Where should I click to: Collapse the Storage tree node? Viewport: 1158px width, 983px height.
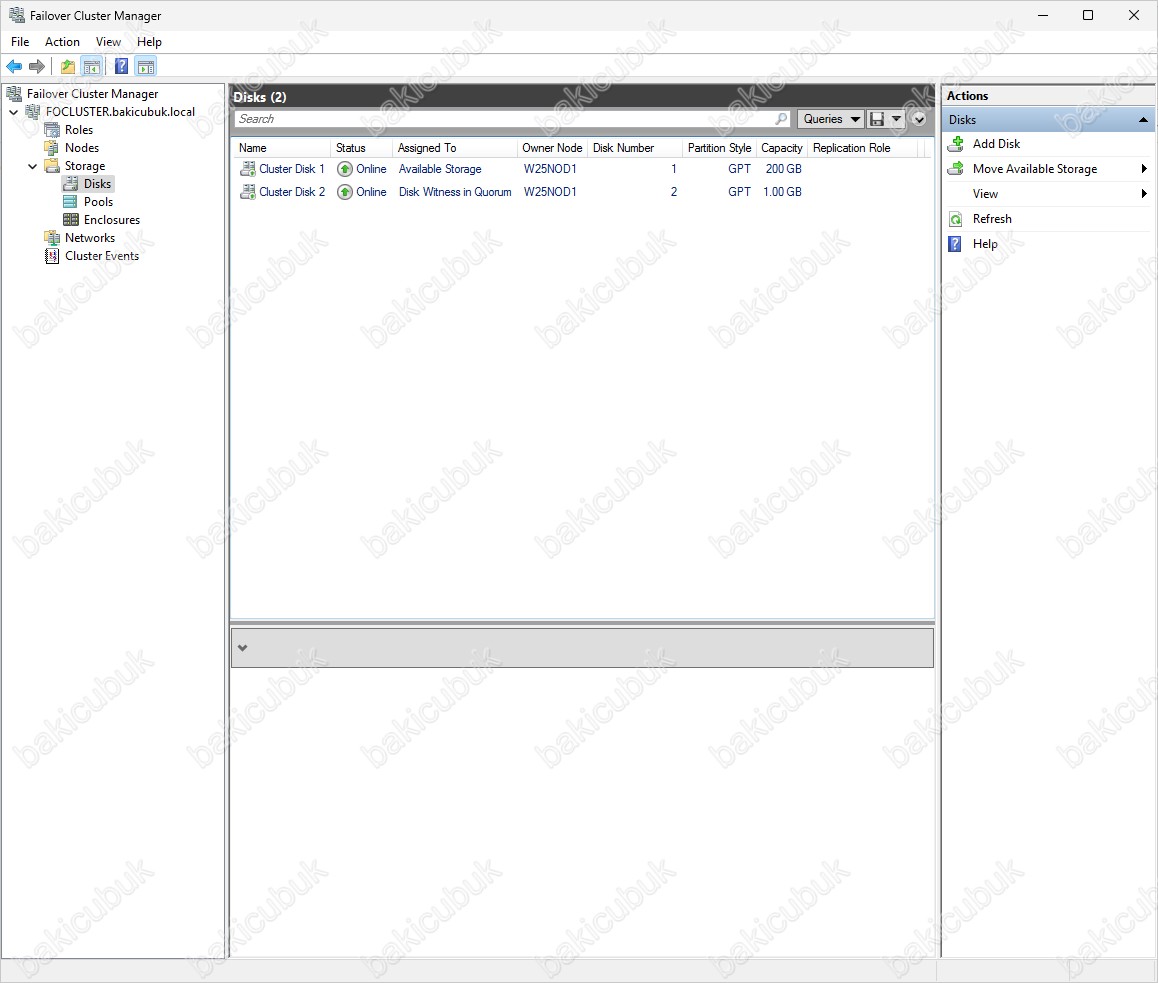coord(32,166)
